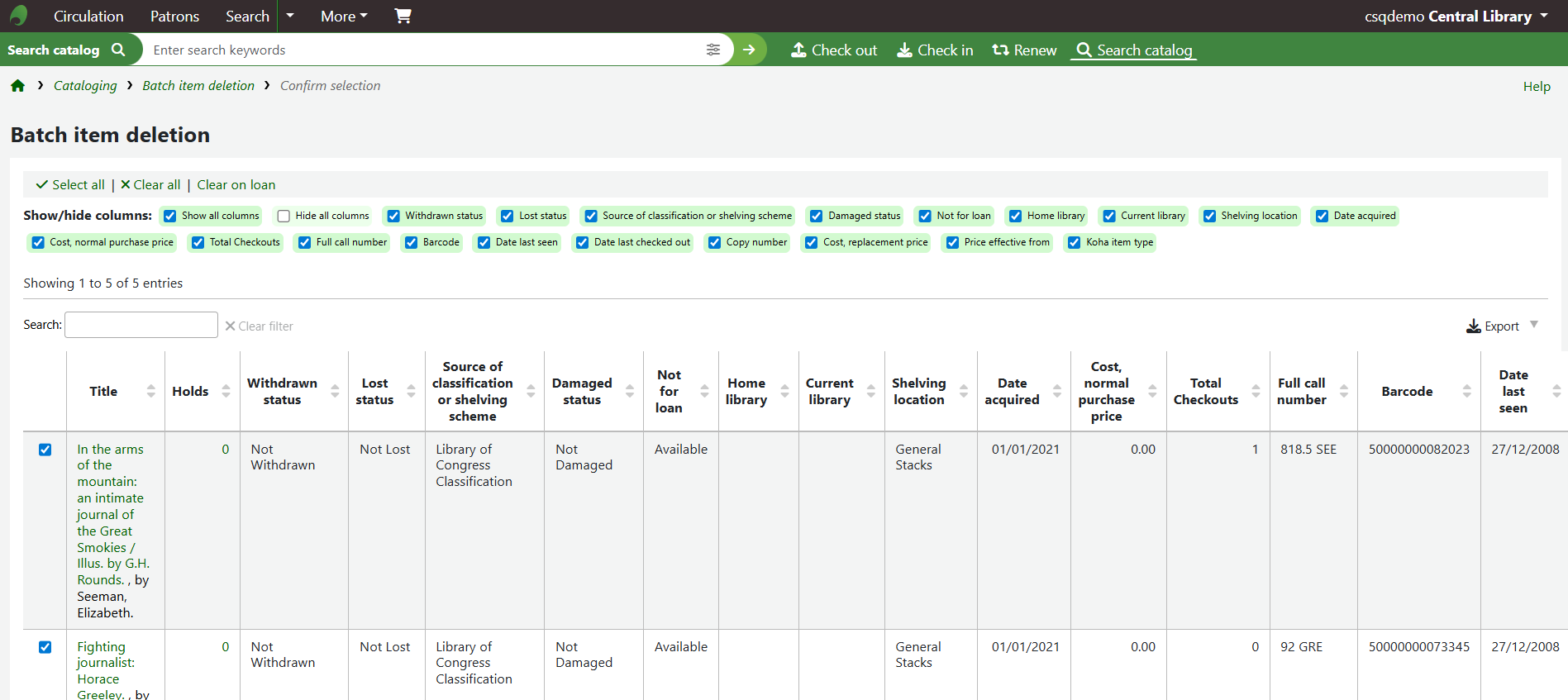Open search options sliders icon
The image size is (1568, 700).
pos(713,50)
